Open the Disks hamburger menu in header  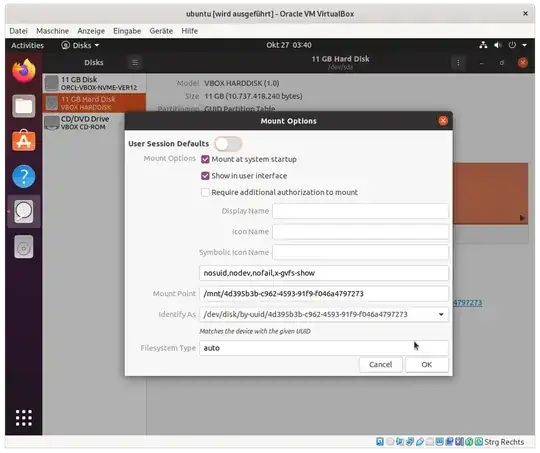click(135, 63)
